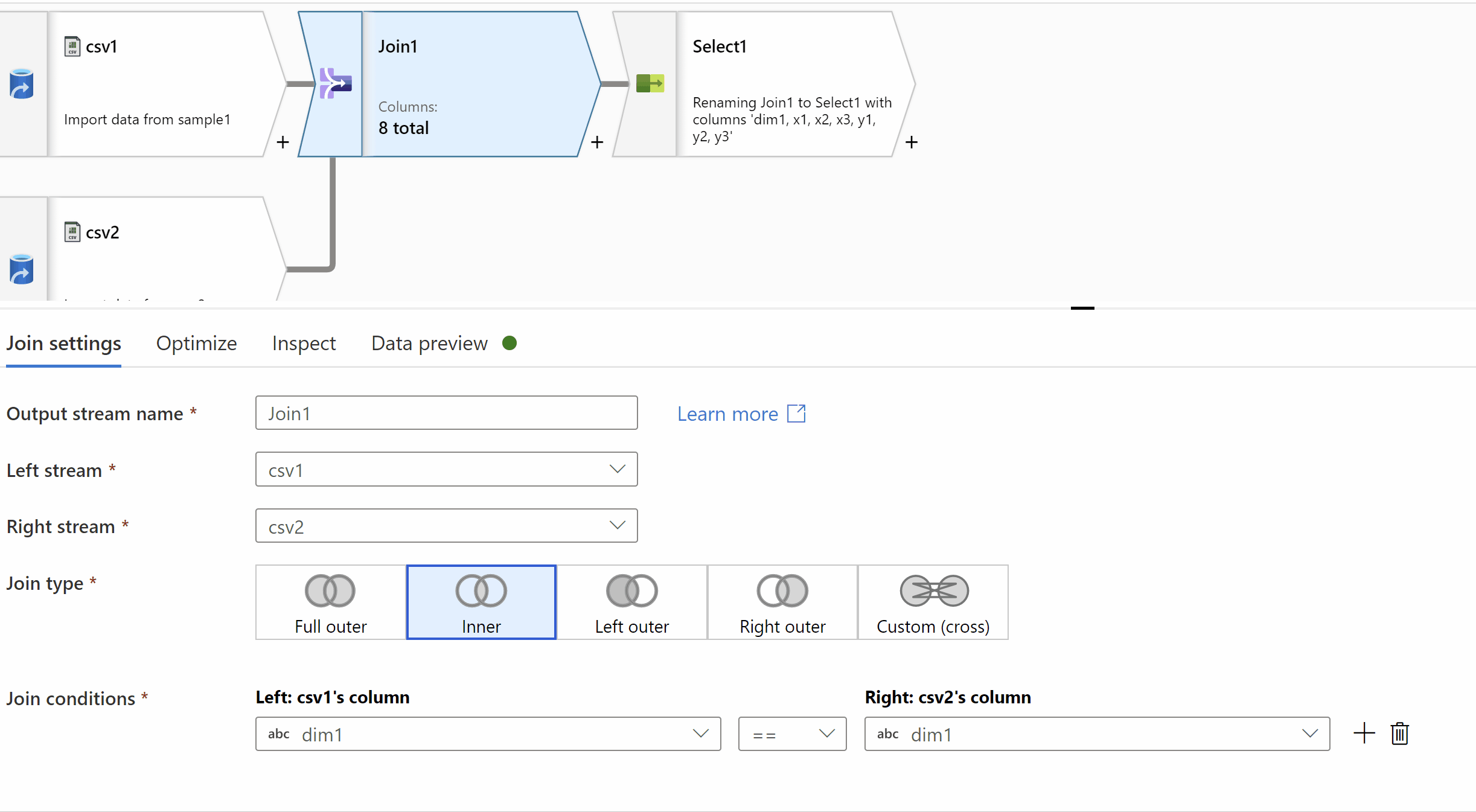Switch to the Optimize tab

point(196,344)
